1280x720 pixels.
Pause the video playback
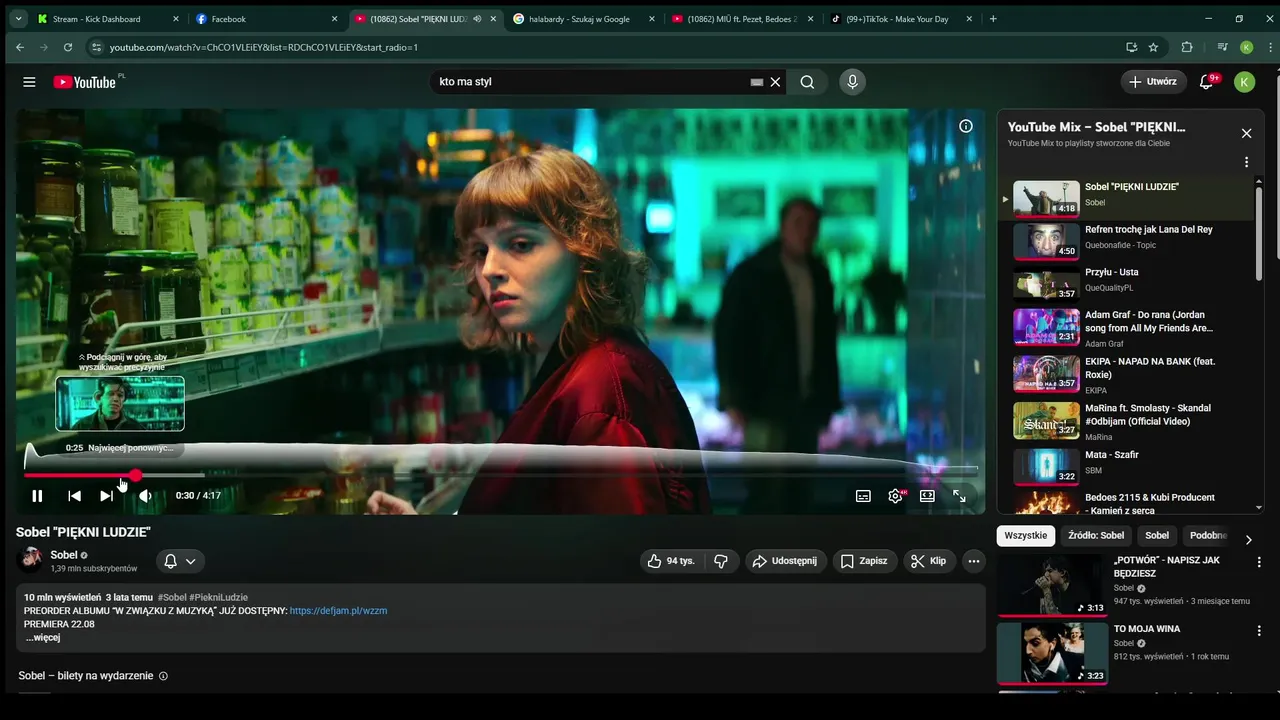[37, 496]
